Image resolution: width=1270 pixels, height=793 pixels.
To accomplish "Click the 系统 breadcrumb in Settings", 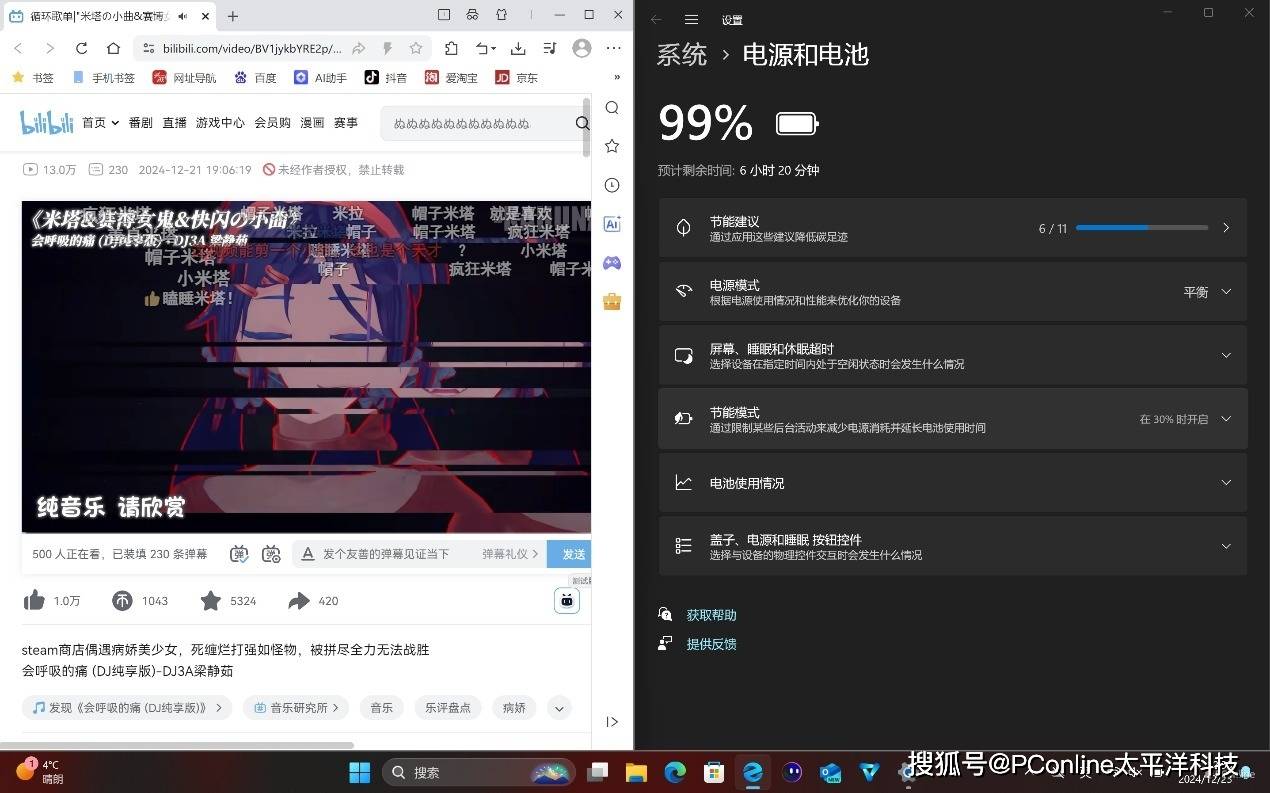I will 682,55.
